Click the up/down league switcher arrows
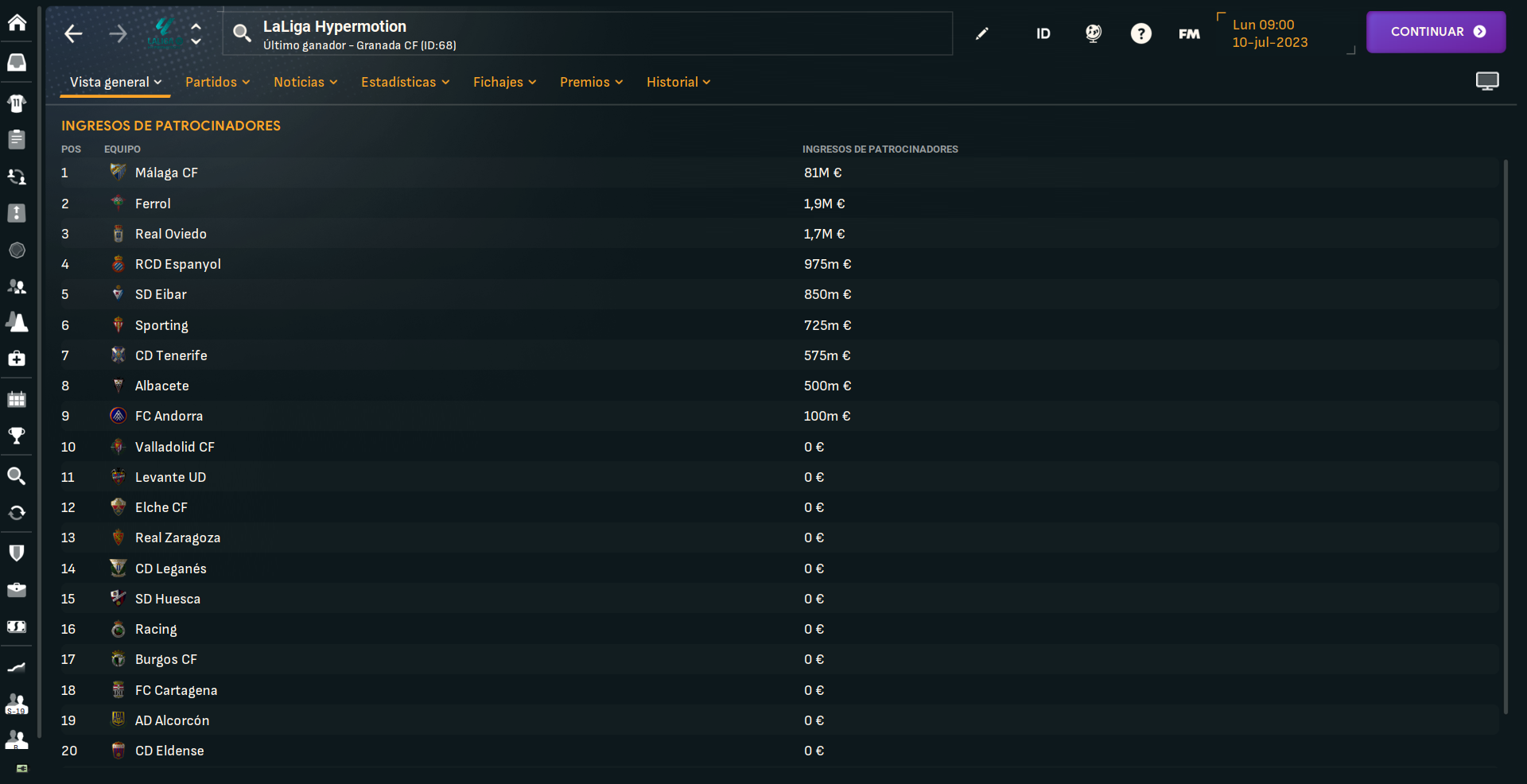 (x=196, y=33)
